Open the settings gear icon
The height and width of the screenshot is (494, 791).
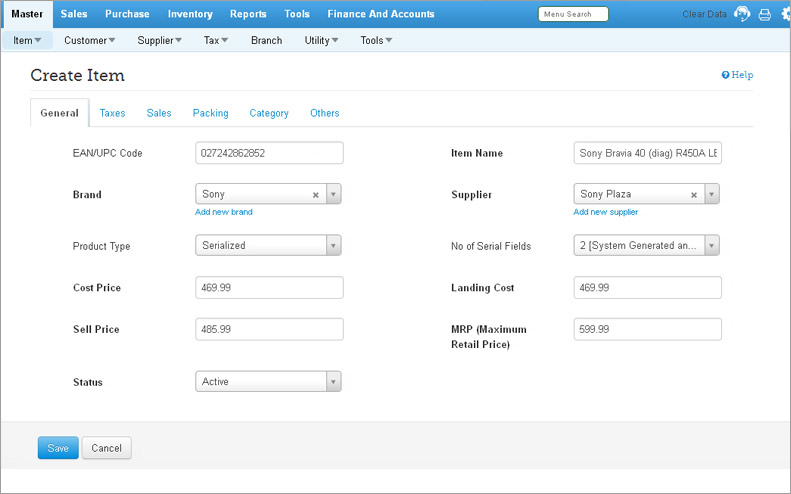pos(785,14)
